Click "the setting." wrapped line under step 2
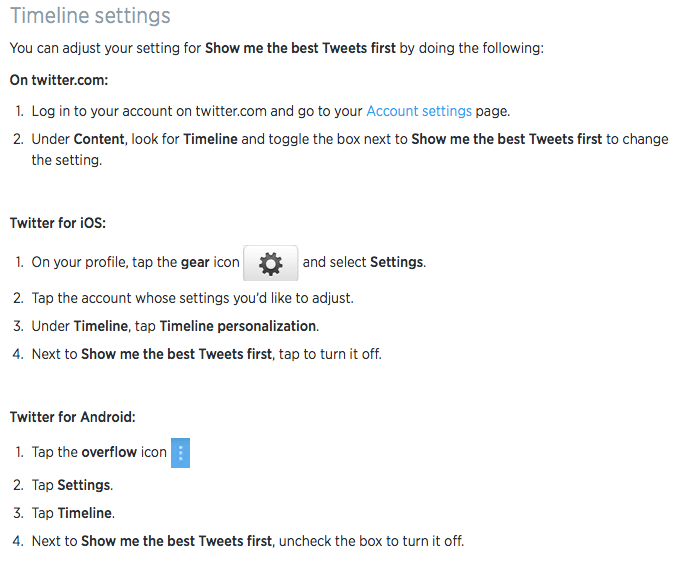 click(x=67, y=161)
